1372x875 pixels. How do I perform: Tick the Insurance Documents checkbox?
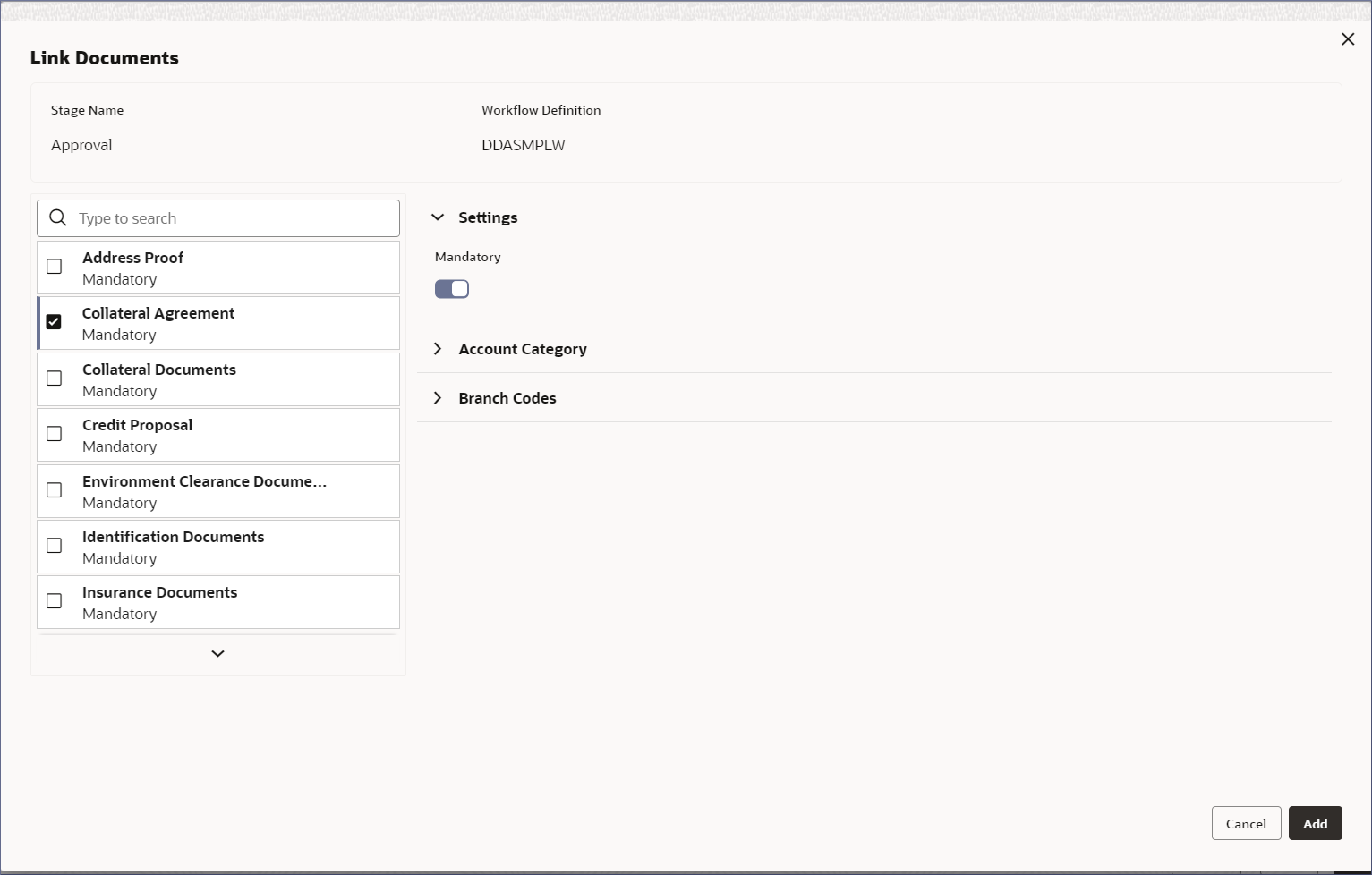tap(55, 601)
